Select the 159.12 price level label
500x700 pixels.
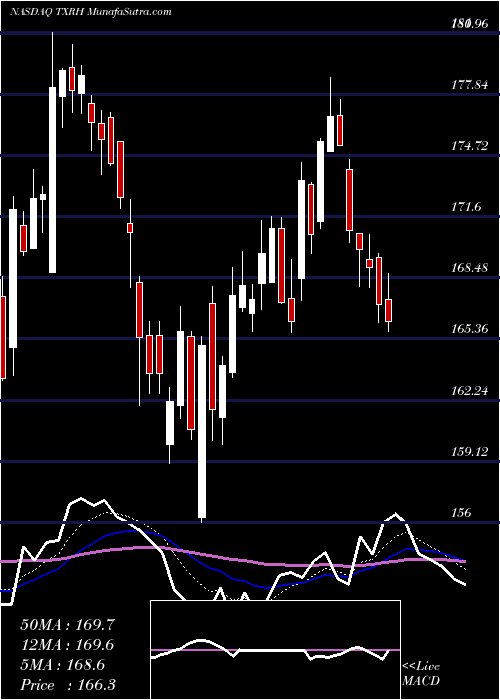coord(470,452)
